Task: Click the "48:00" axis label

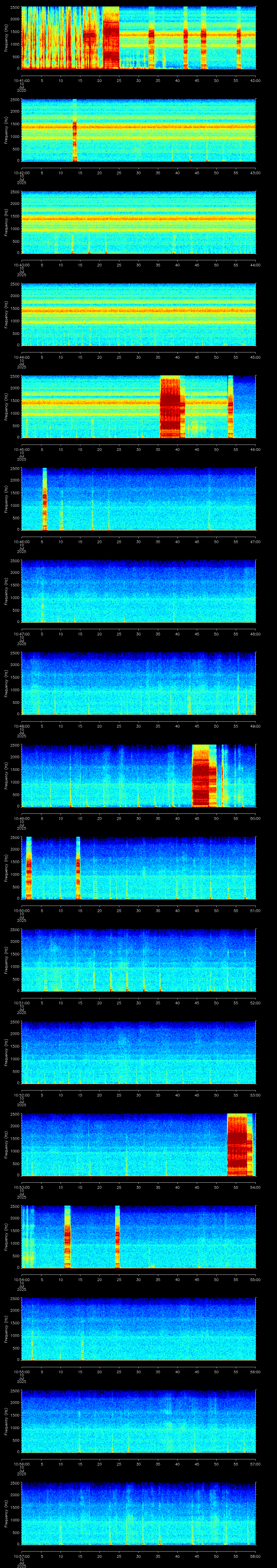Action: pyautogui.click(x=255, y=634)
